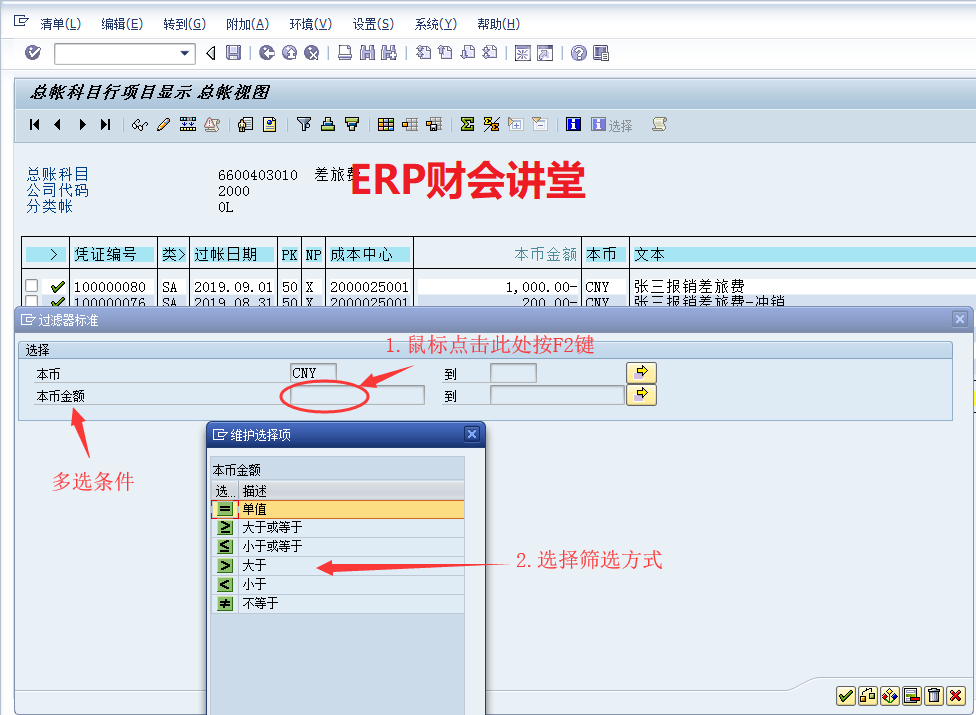Image resolution: width=976 pixels, height=715 pixels.
Task: Click the Subtotal icon next to Sigma
Action: [491, 124]
